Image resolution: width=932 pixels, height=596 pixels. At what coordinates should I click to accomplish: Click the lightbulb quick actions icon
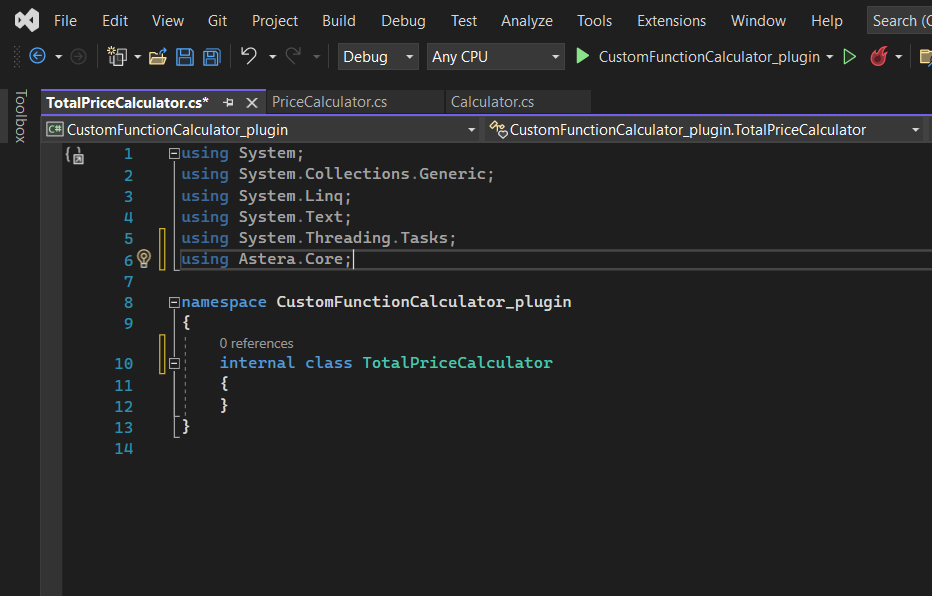143,259
